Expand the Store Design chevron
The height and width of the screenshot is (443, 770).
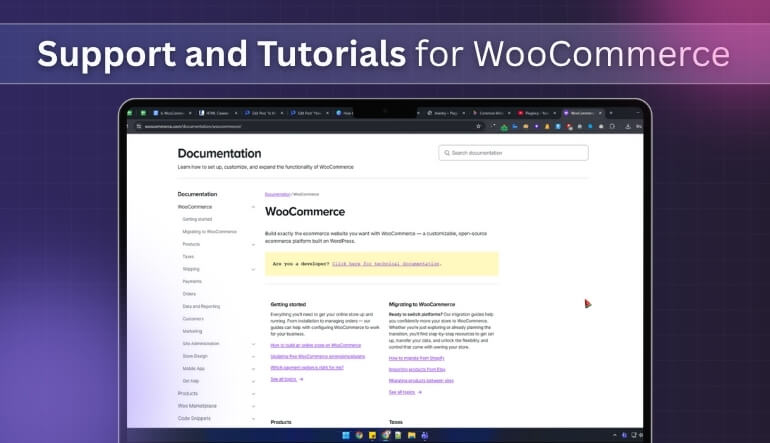click(253, 357)
